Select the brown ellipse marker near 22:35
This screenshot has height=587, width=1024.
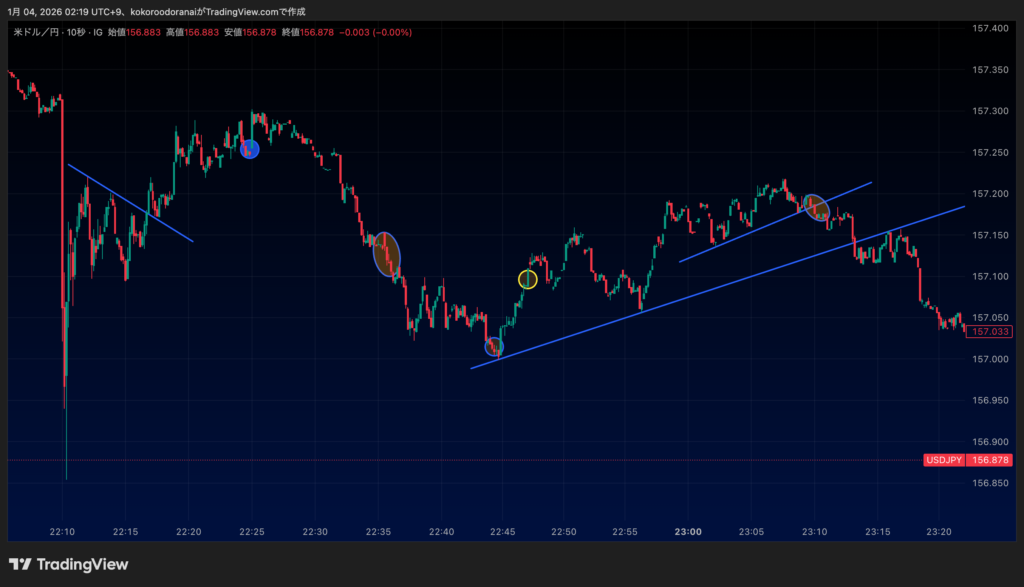tap(387, 255)
